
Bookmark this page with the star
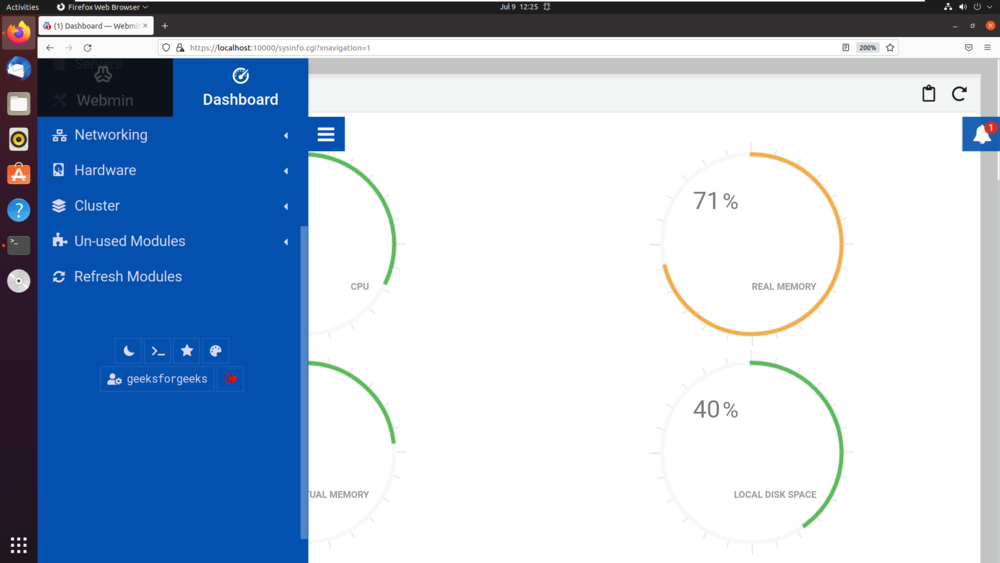[890, 48]
